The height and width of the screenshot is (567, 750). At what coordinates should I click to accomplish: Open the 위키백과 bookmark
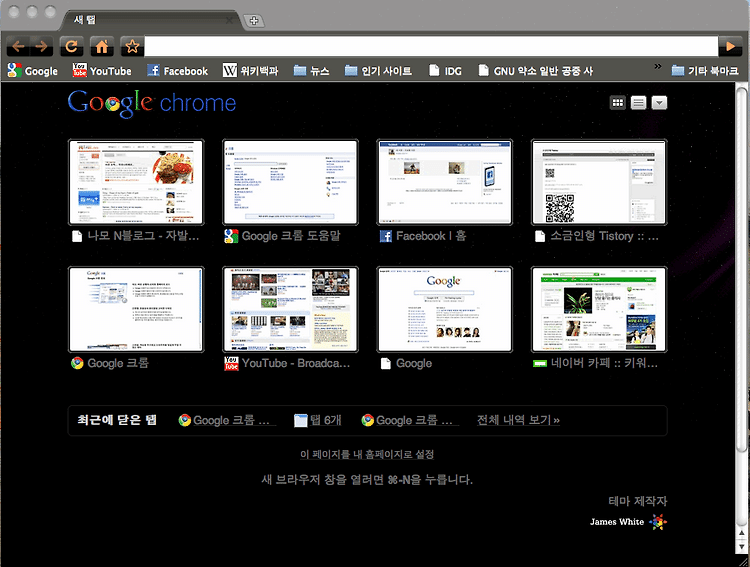[251, 71]
